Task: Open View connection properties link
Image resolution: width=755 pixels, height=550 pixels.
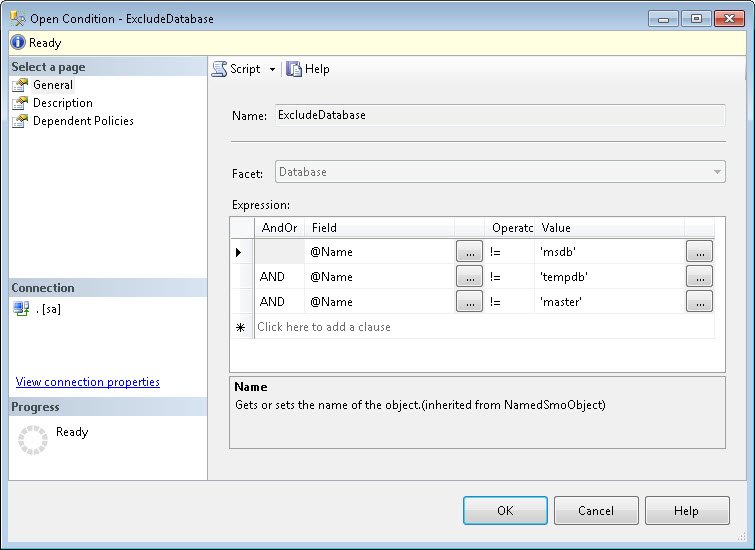Action: coord(88,382)
